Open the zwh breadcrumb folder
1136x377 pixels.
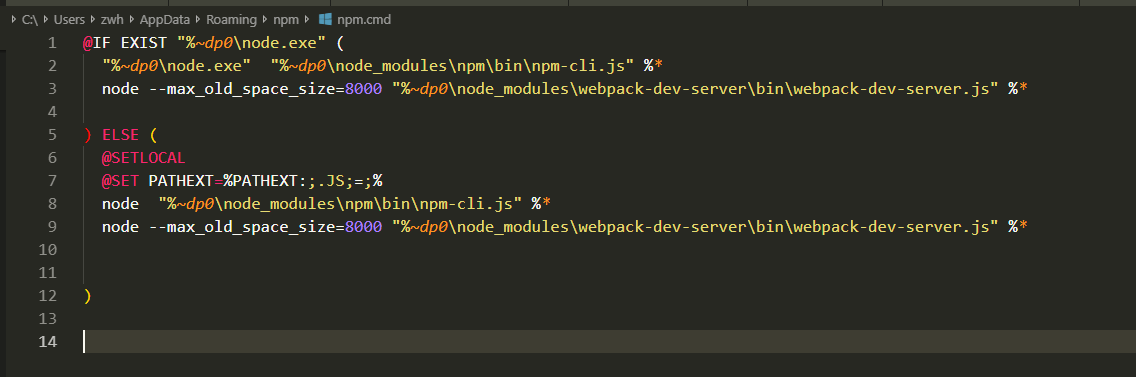tap(112, 20)
